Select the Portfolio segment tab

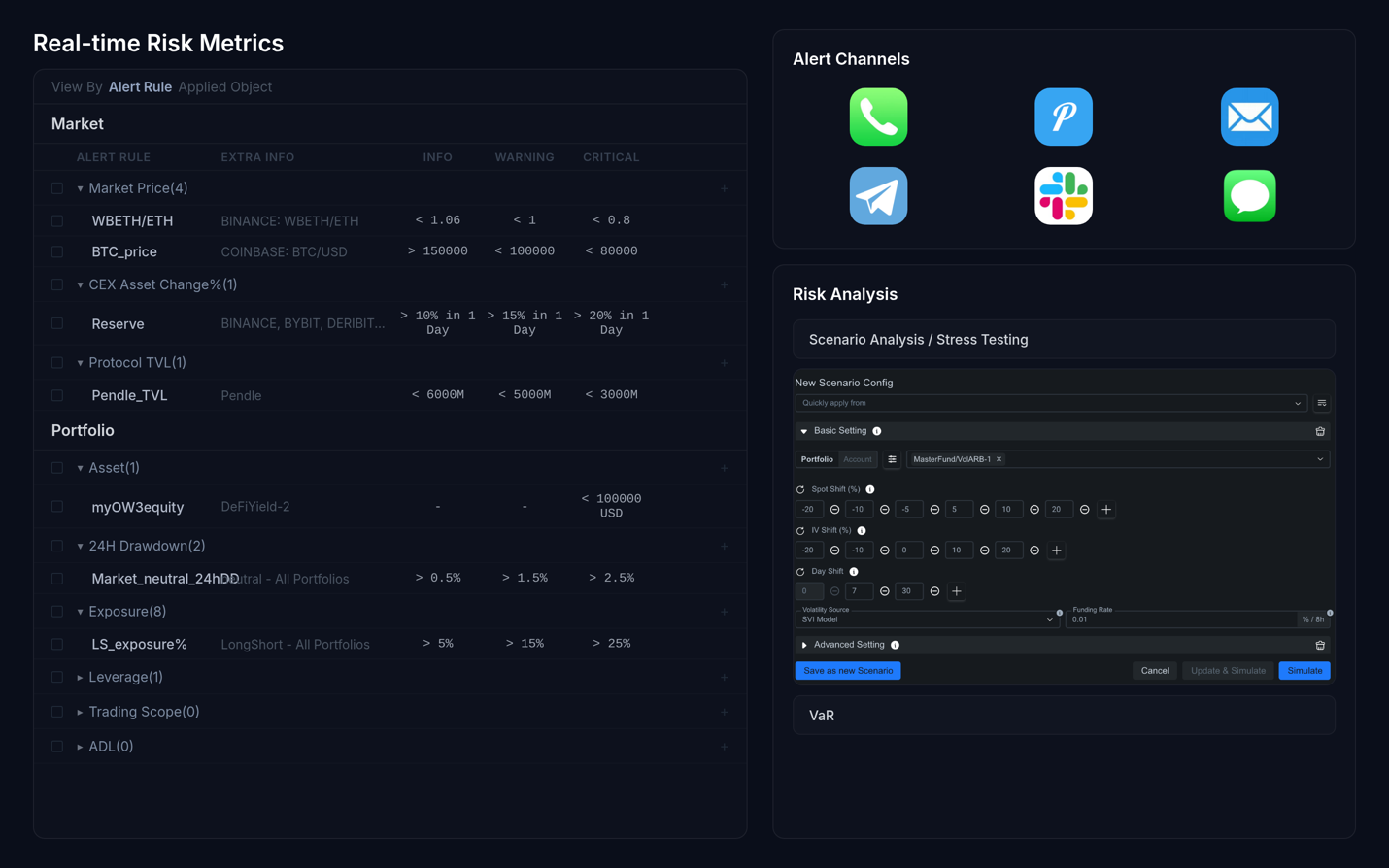coord(817,459)
